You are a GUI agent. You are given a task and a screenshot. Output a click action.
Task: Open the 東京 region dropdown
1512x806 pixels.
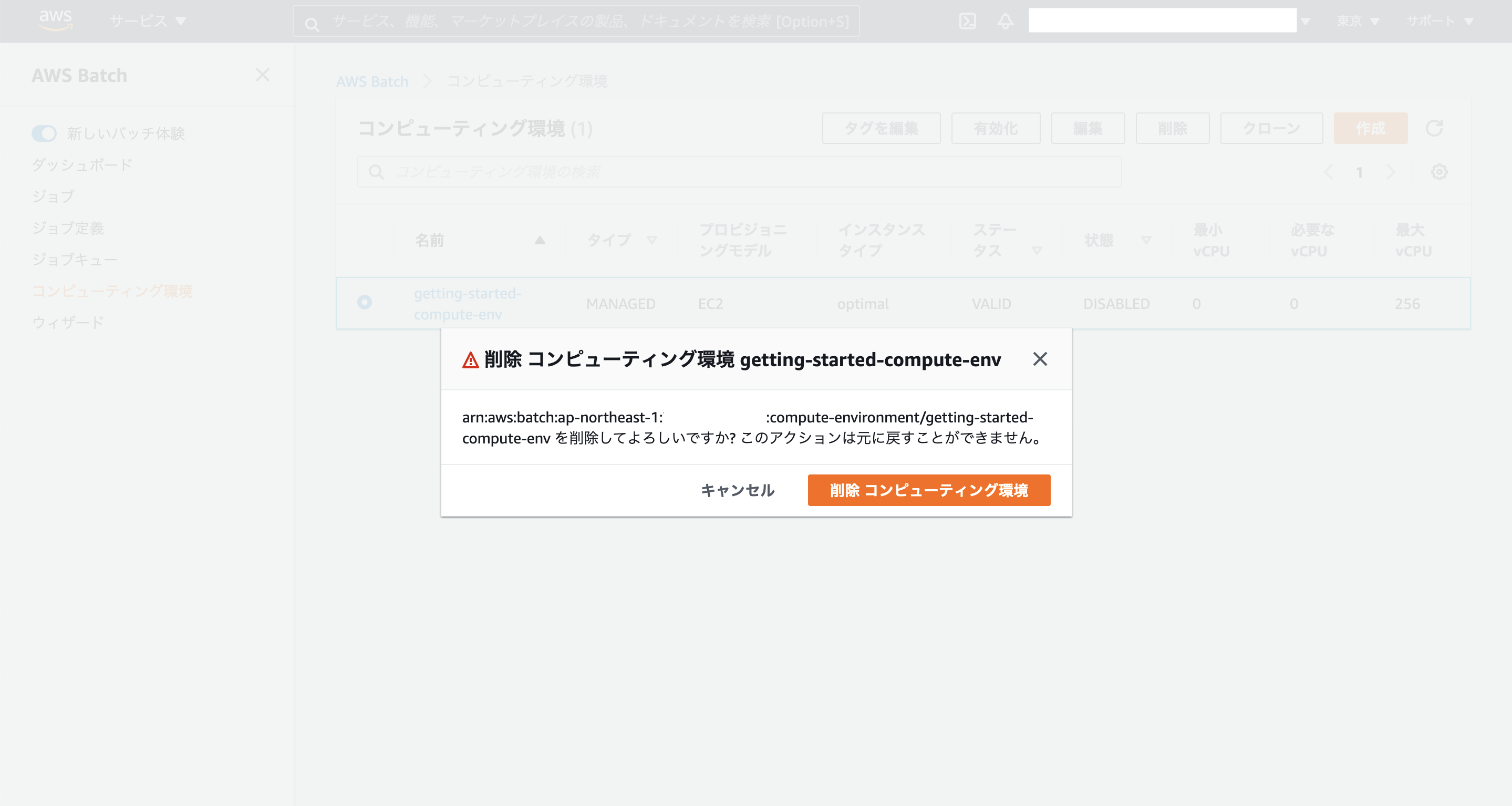click(x=1358, y=21)
